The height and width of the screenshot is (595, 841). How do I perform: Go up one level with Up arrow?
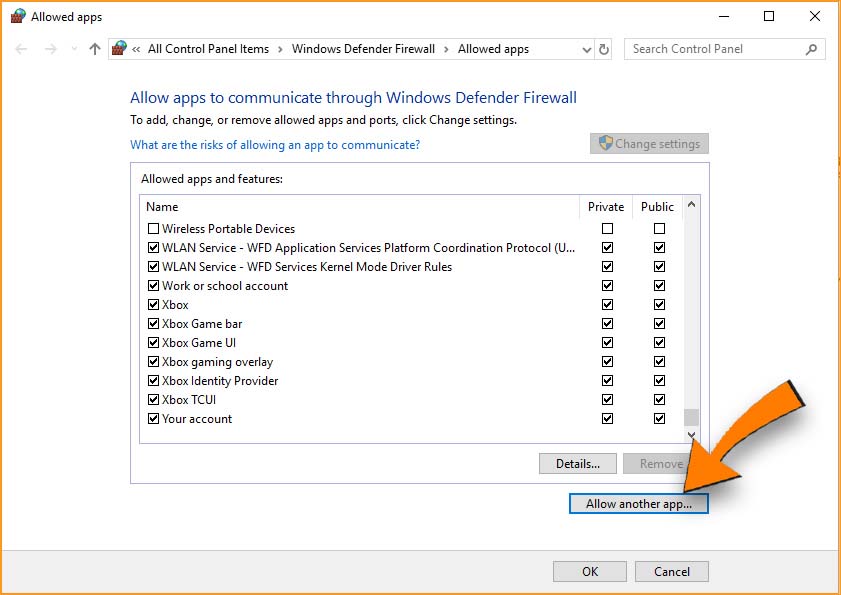pos(94,49)
